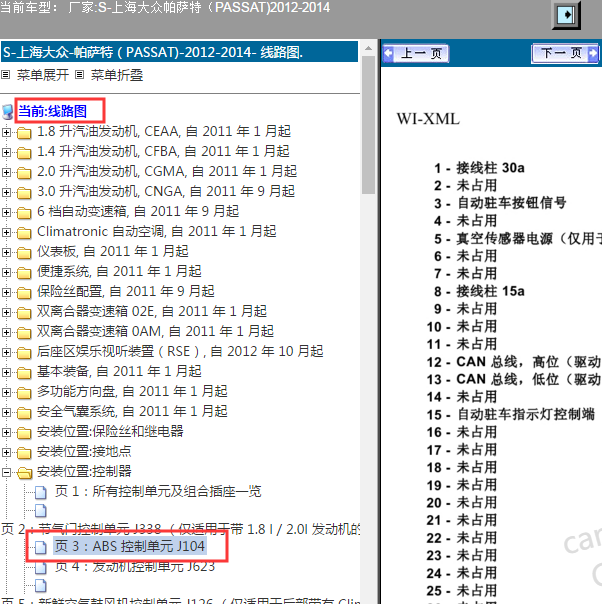The height and width of the screenshot is (604, 602).
Task: Click page icon of 页 3 ABS 控制单元 J104
Action: tap(40, 547)
